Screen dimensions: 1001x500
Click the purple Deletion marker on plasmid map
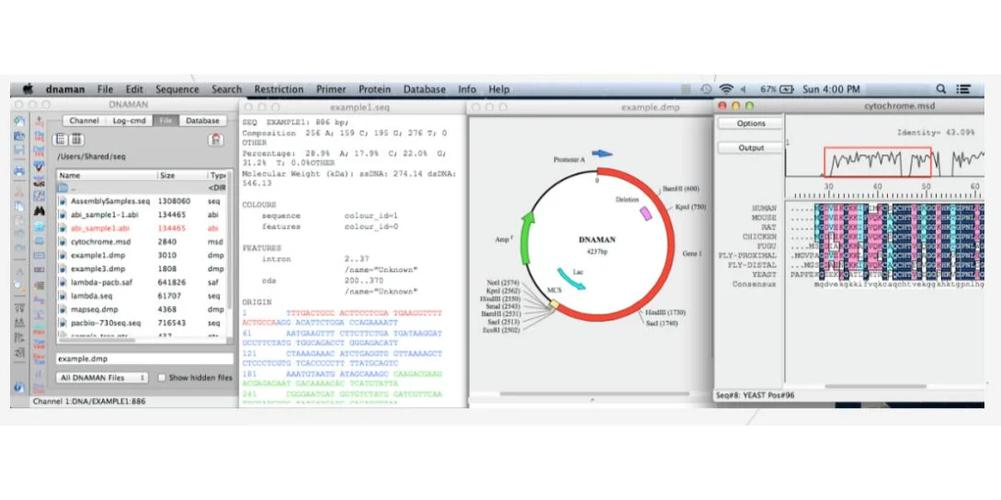pos(645,213)
